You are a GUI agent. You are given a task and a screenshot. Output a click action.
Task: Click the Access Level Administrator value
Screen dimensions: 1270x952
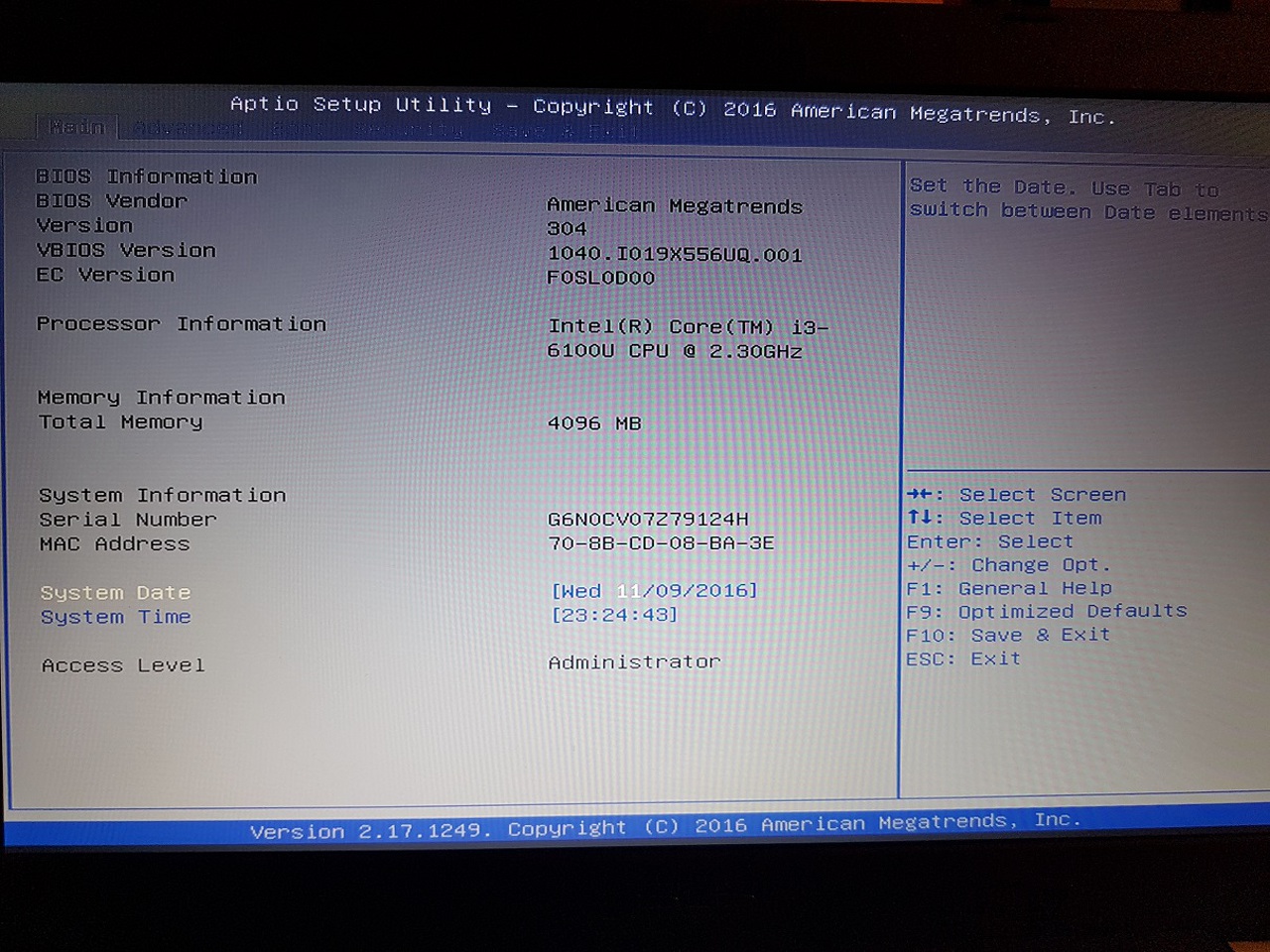click(634, 661)
